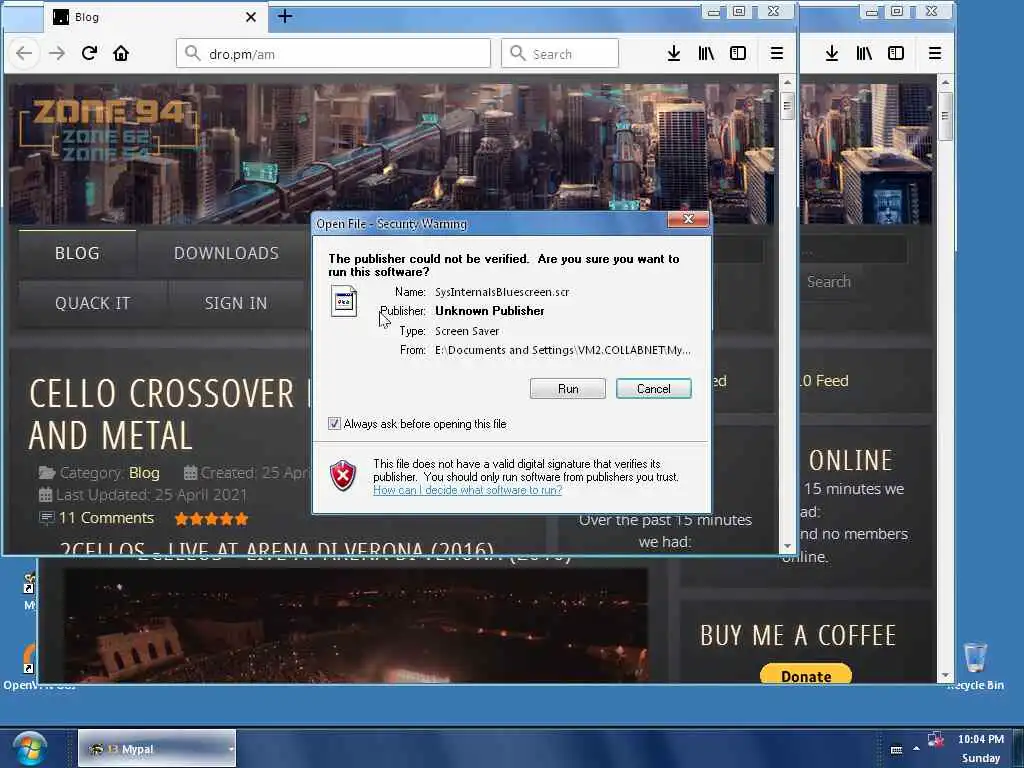Click the Windows Start orb
1024x768 pixels.
pos(29,749)
